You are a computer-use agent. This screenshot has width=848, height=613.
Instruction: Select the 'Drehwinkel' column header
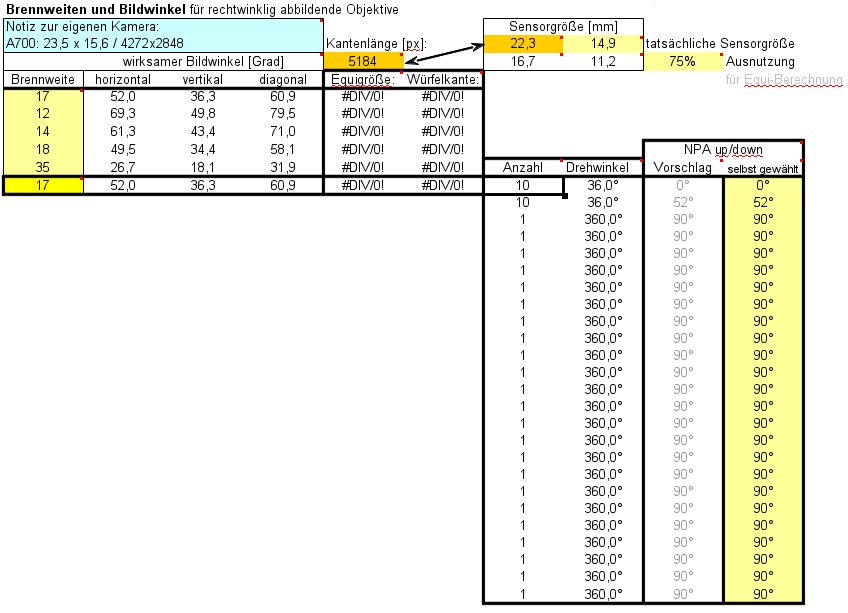[603, 168]
